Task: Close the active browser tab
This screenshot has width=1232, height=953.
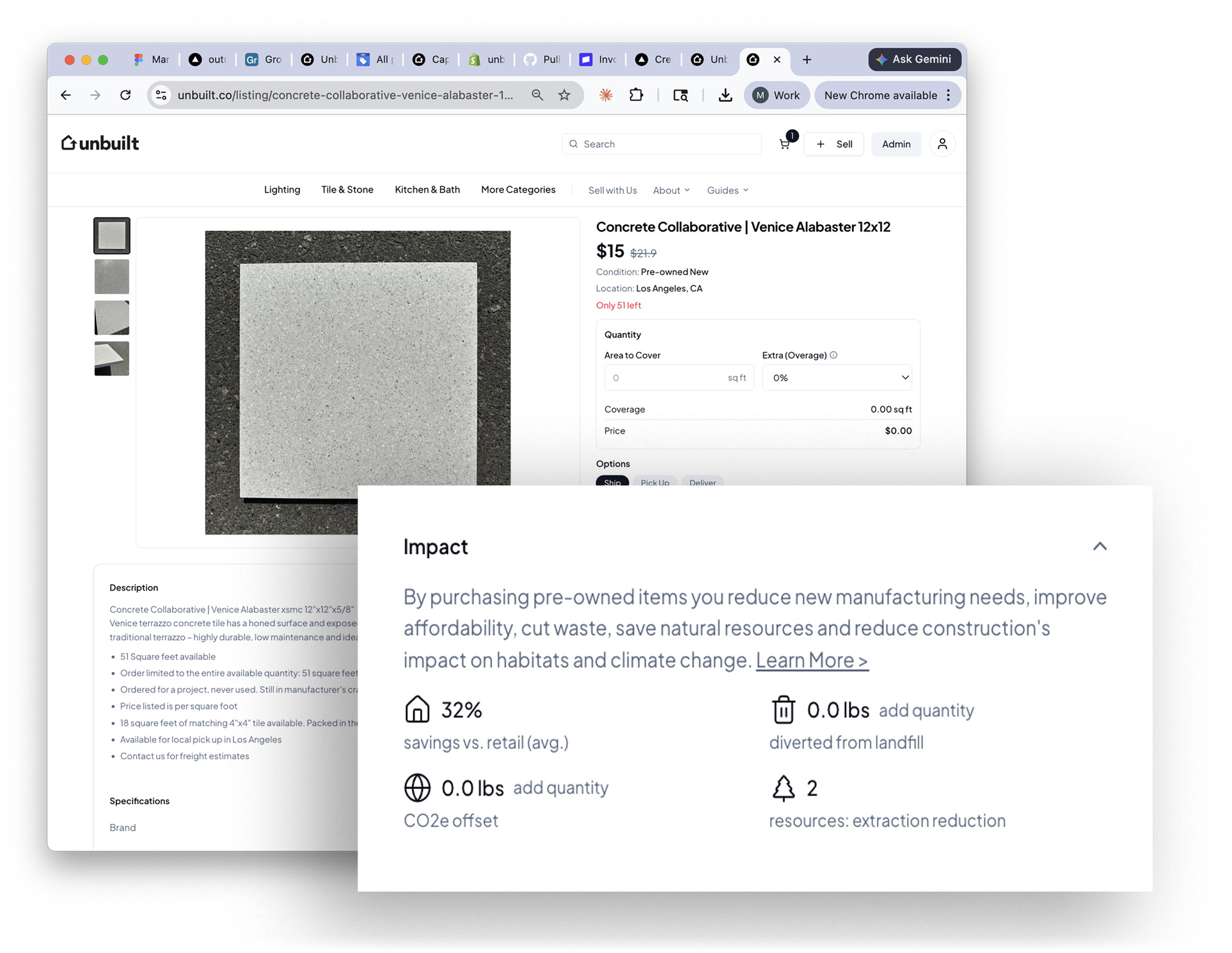Action: coord(777,59)
